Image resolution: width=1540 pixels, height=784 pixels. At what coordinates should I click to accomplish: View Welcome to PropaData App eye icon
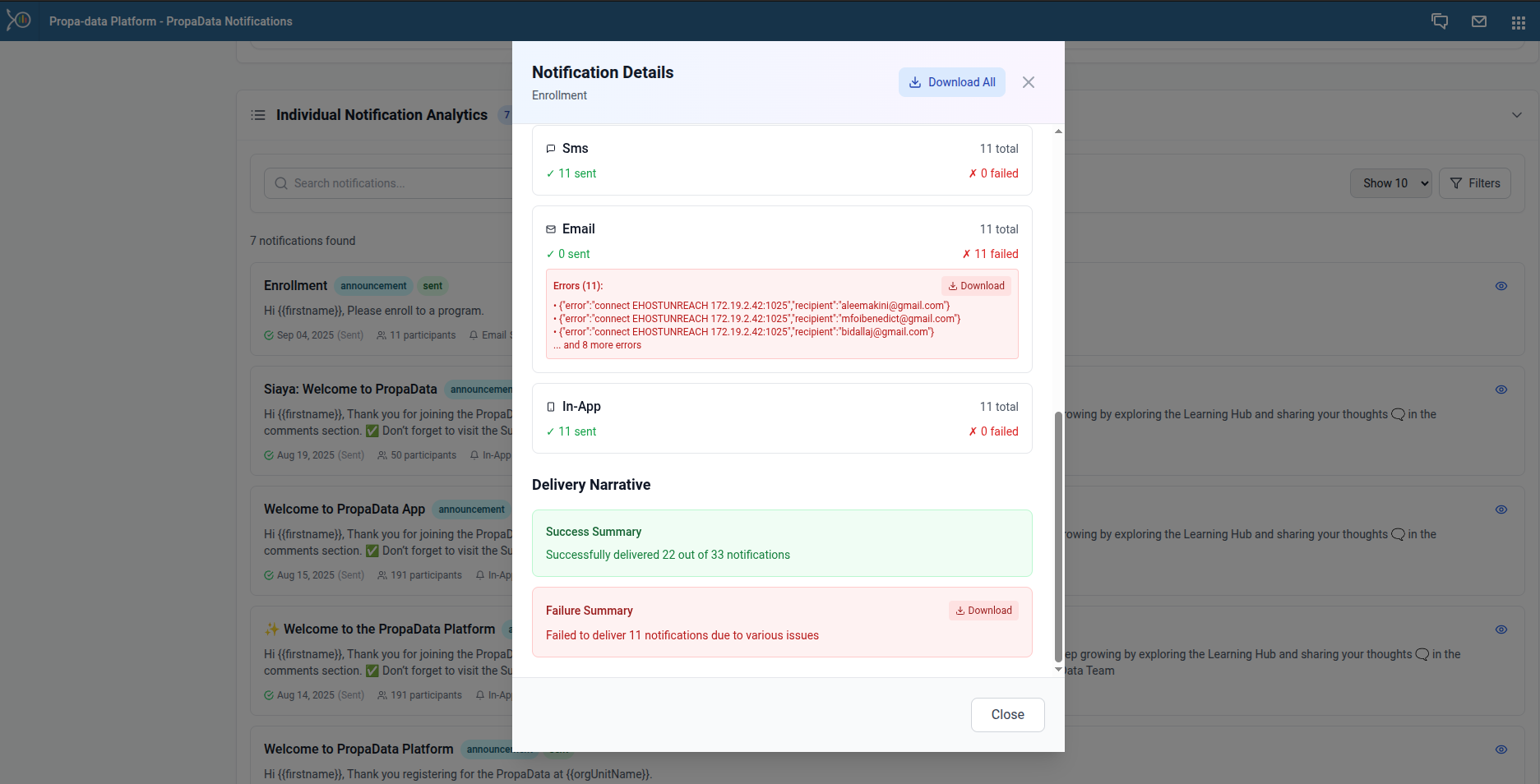click(1501, 510)
